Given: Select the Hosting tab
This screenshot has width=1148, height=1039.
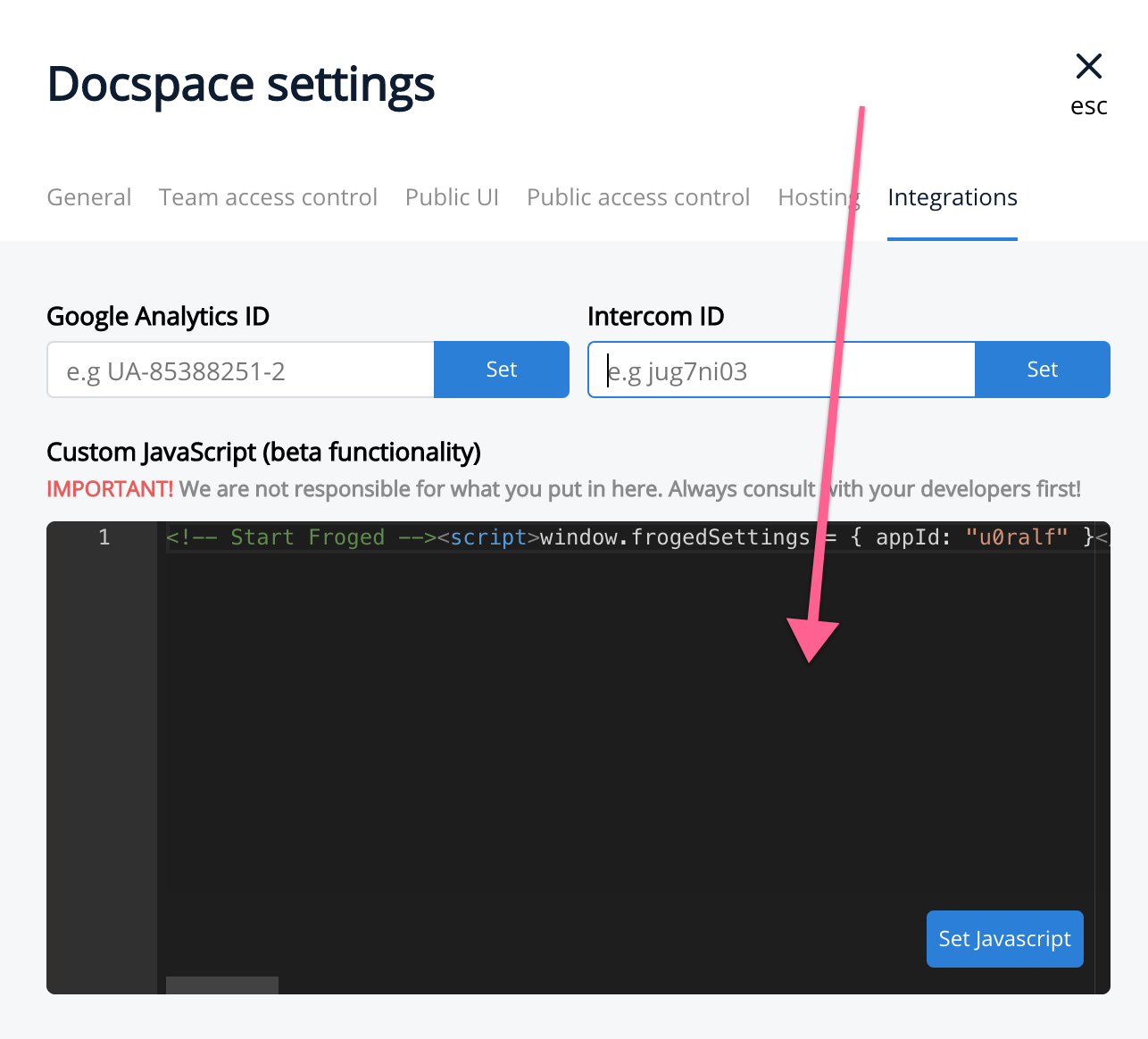Looking at the screenshot, I should [x=819, y=197].
